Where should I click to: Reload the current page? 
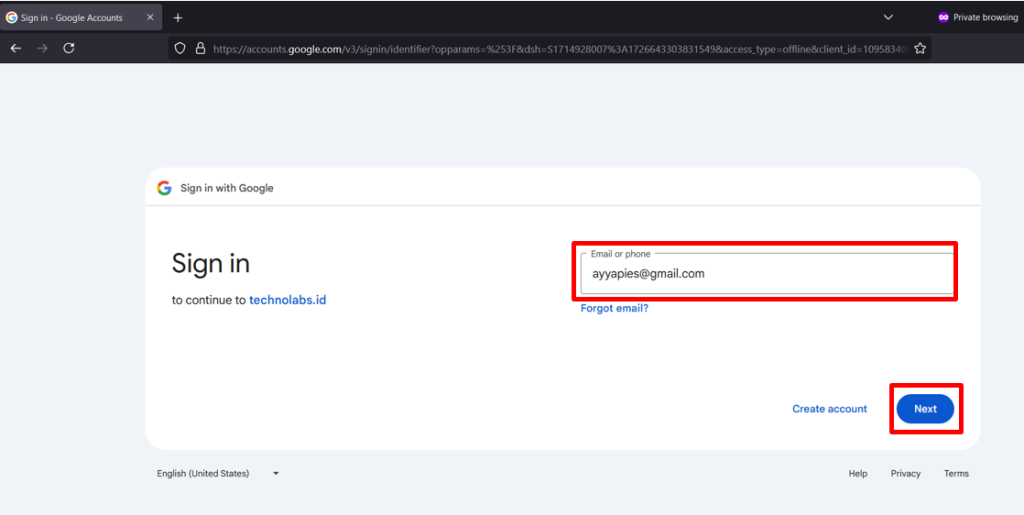point(69,48)
